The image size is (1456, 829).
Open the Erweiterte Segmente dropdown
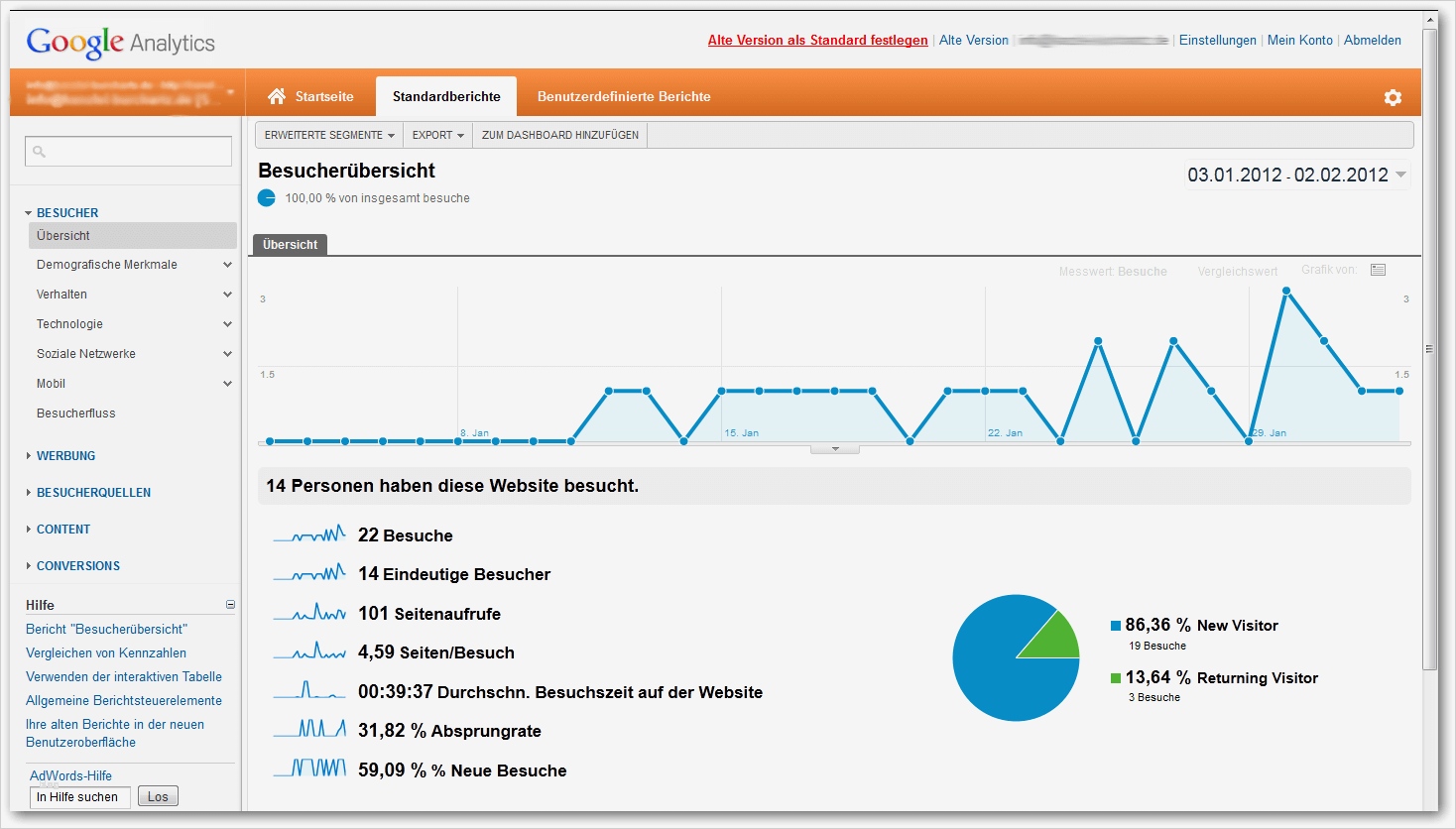(328, 134)
